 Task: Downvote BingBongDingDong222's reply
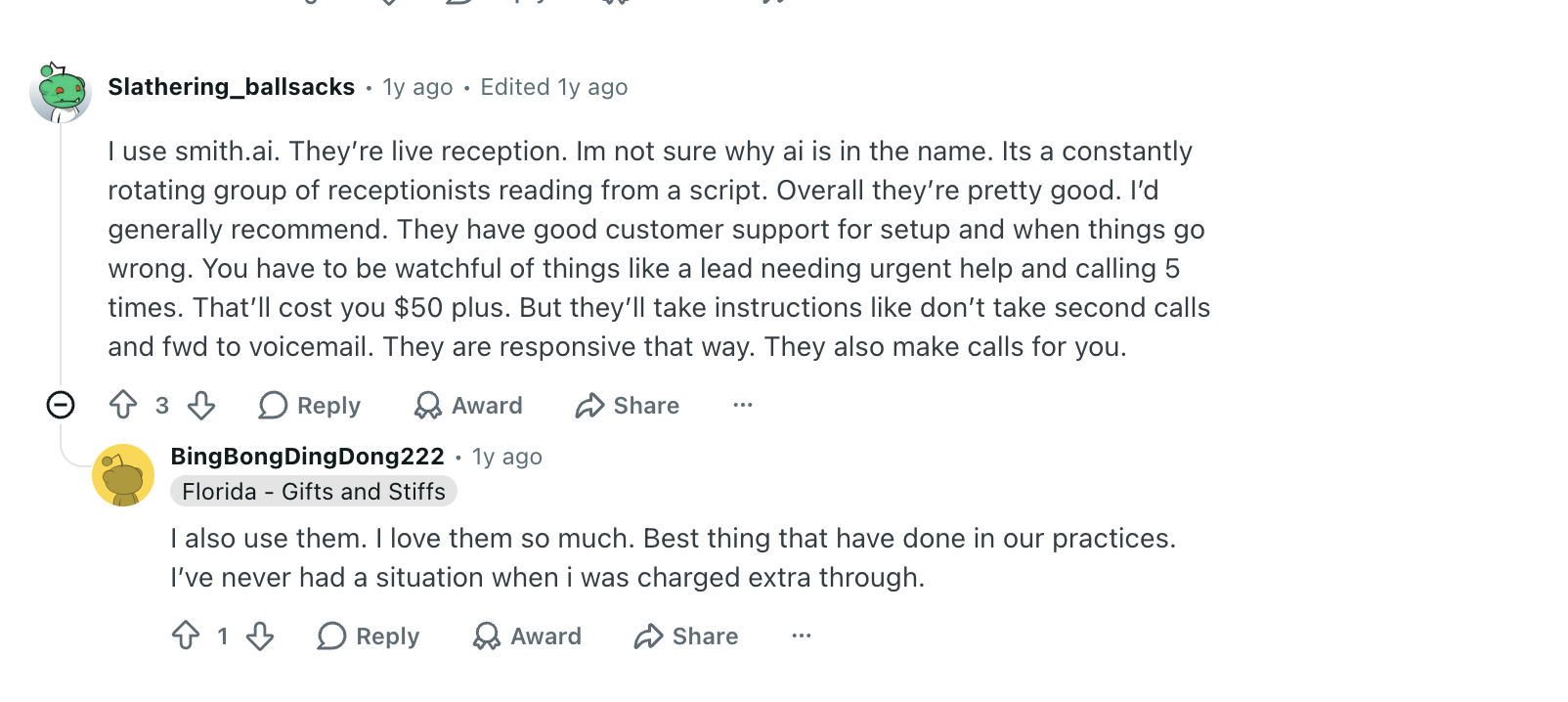click(x=260, y=636)
